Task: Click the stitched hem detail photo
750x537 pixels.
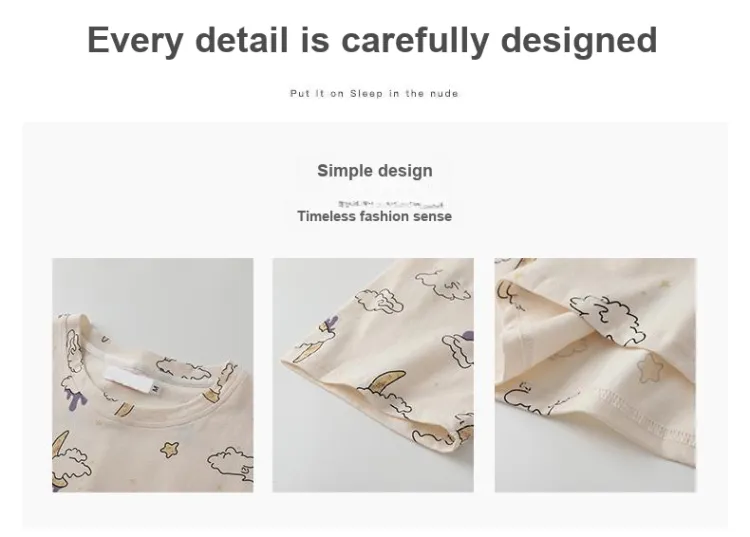Action: 596,375
